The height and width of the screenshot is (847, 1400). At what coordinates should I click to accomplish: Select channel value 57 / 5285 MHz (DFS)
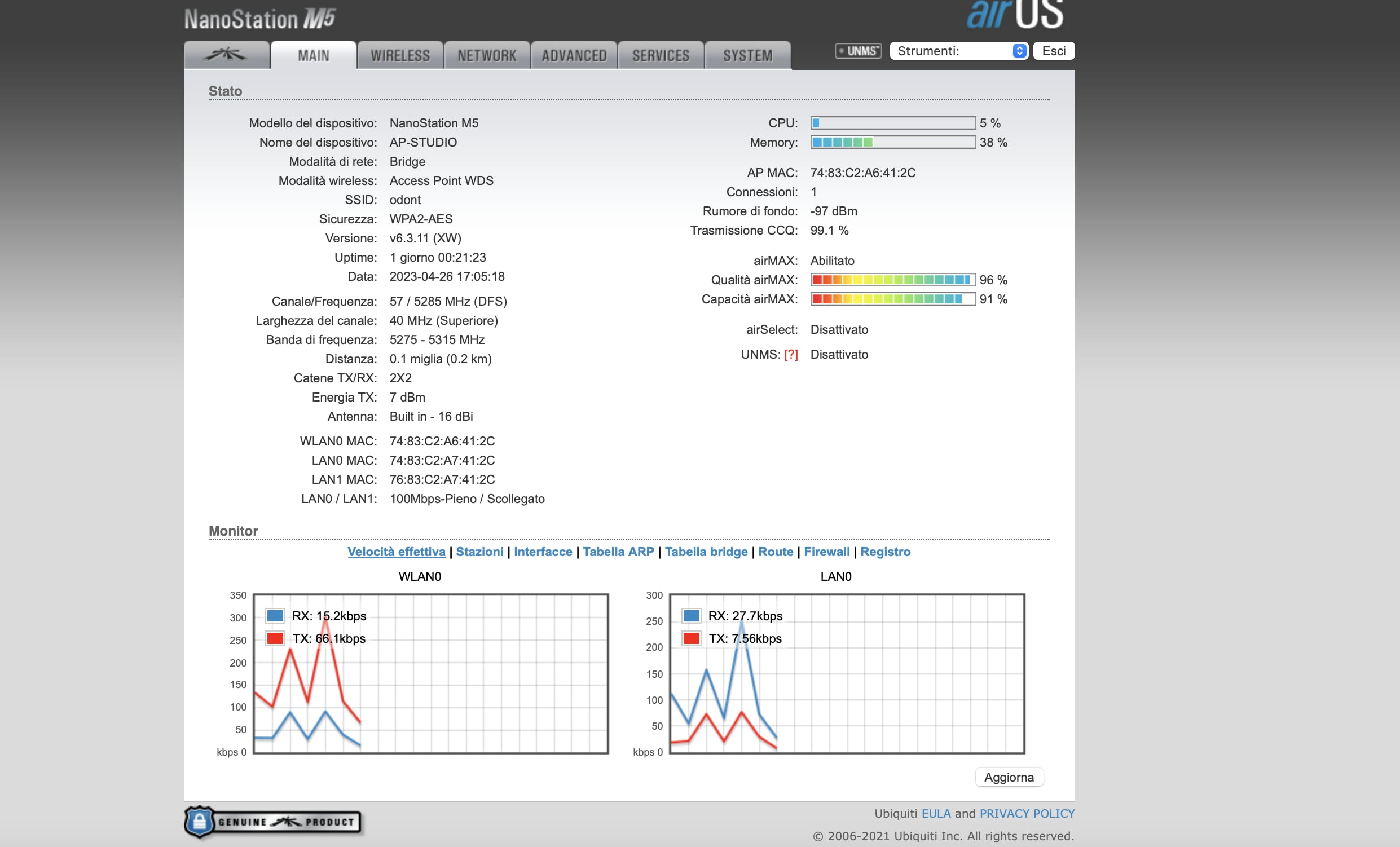point(448,301)
